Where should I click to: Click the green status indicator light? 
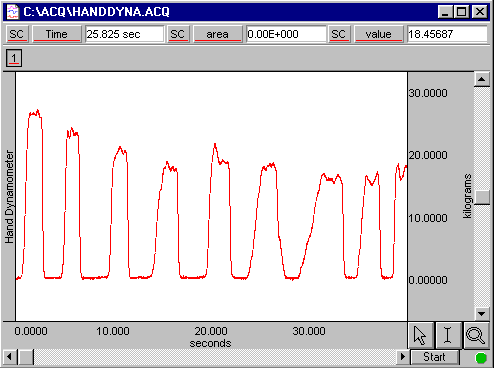coord(481,358)
